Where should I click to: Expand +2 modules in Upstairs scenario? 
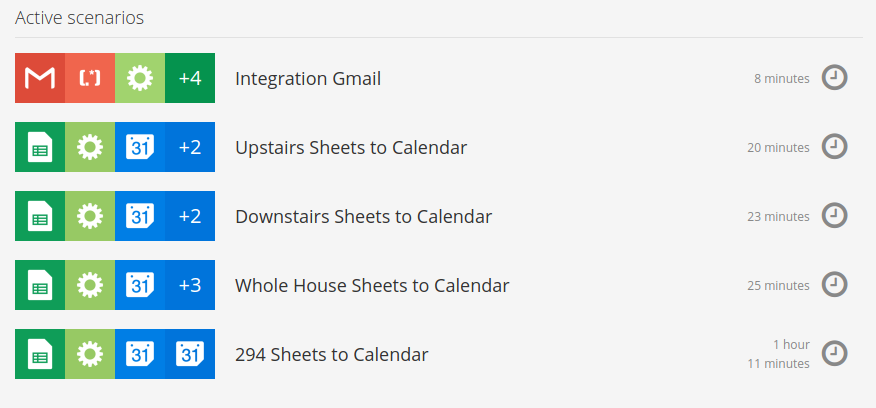[x=190, y=147]
